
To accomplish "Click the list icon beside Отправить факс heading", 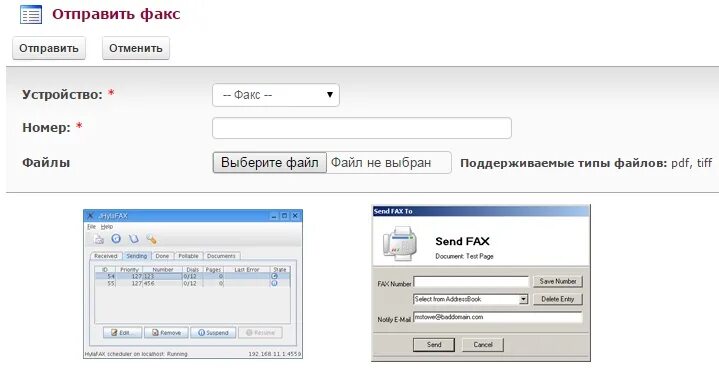I will click(x=31, y=14).
